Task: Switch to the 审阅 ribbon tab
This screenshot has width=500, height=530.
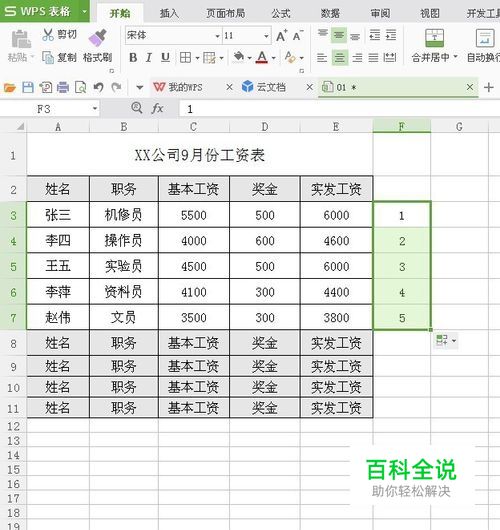Action: point(380,13)
